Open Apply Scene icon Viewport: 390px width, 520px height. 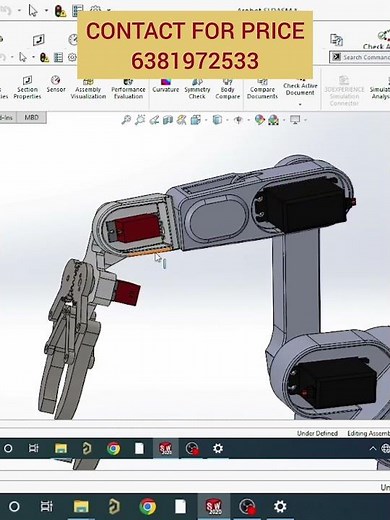pyautogui.click(x=274, y=120)
